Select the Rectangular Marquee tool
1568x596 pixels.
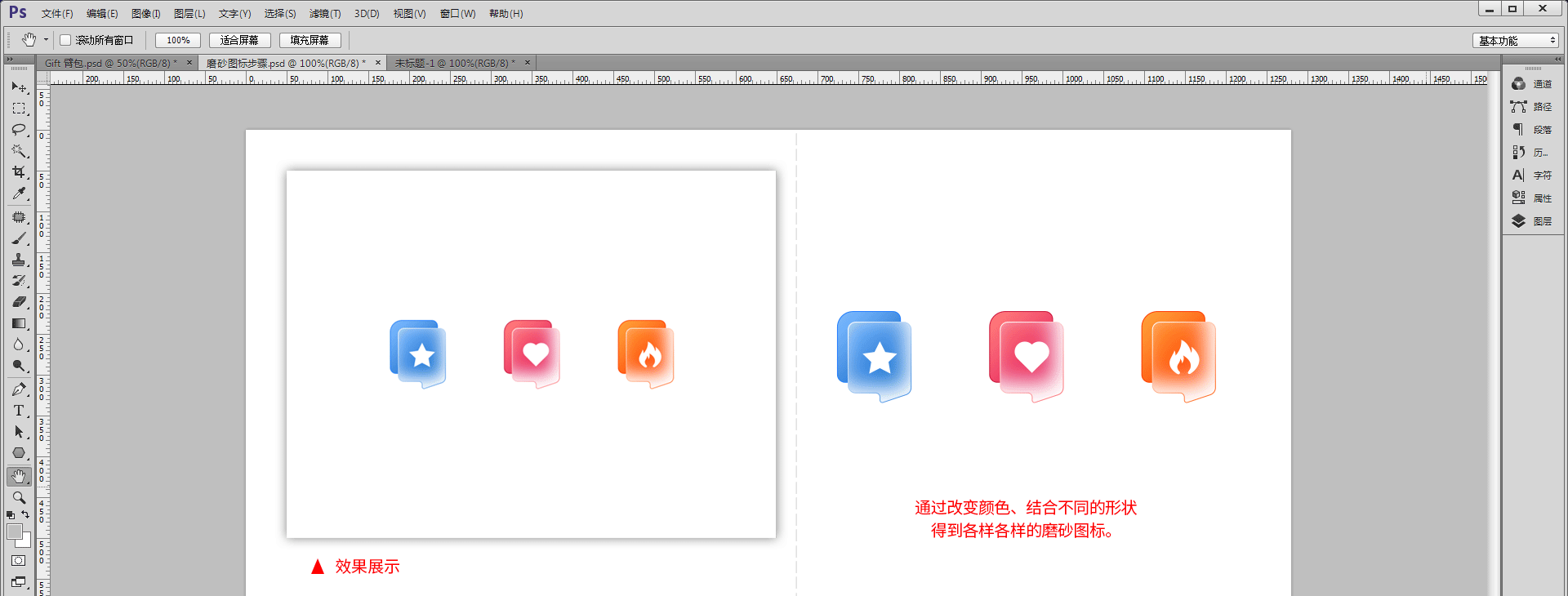19,108
